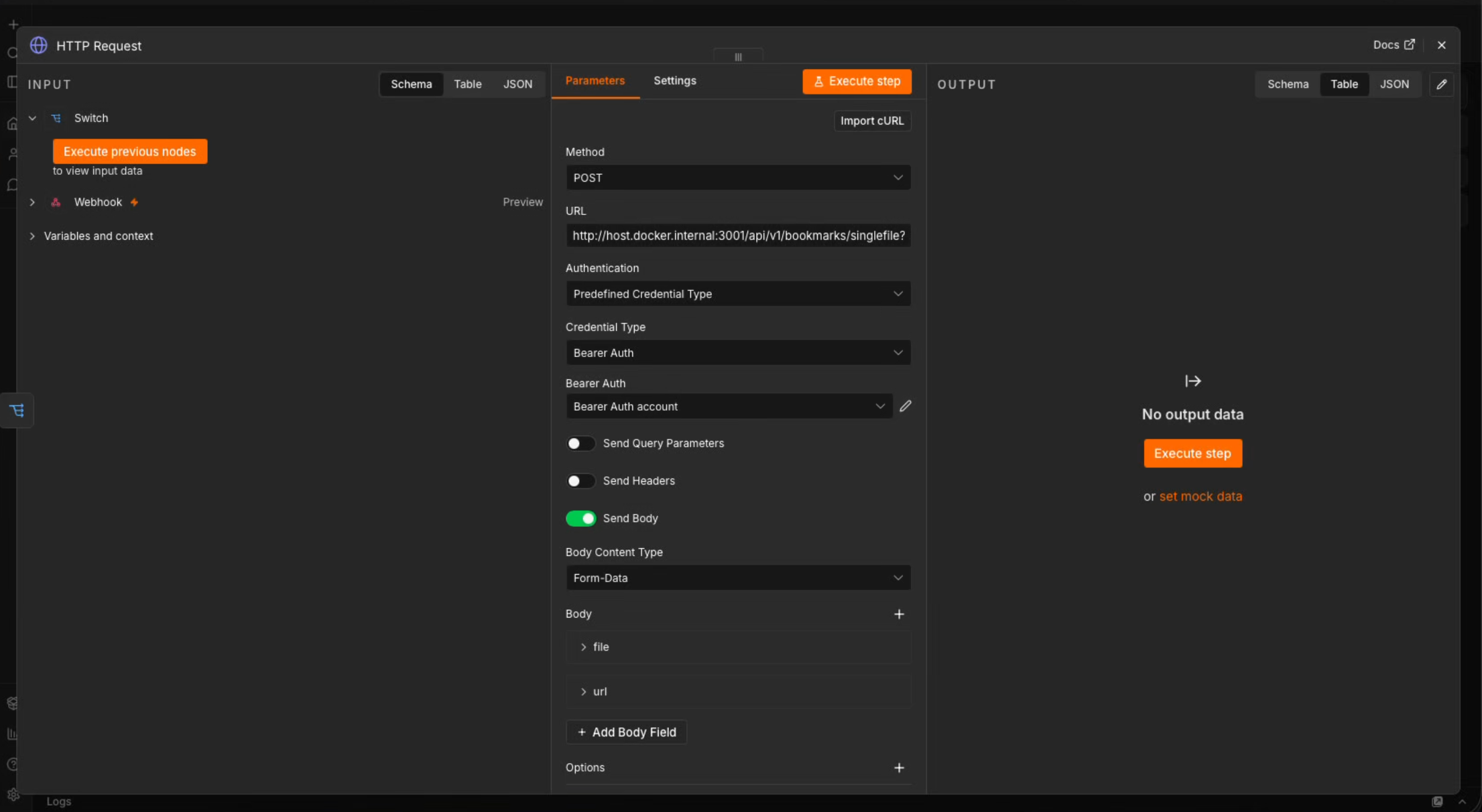Viewport: 1482px width, 812px height.
Task: Click set mock data link
Action: pyautogui.click(x=1200, y=496)
